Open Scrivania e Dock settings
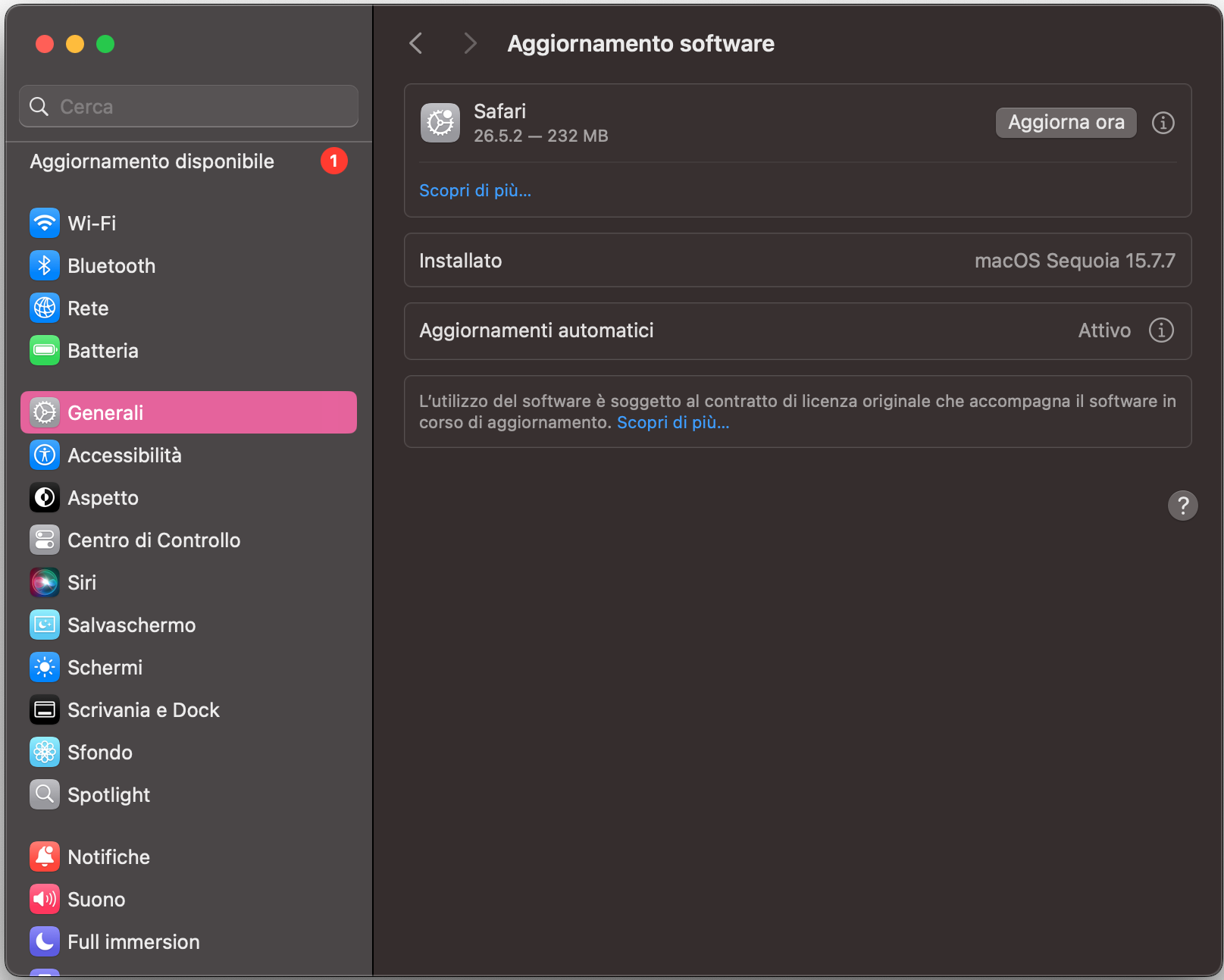The width and height of the screenshot is (1224, 980). (x=189, y=709)
